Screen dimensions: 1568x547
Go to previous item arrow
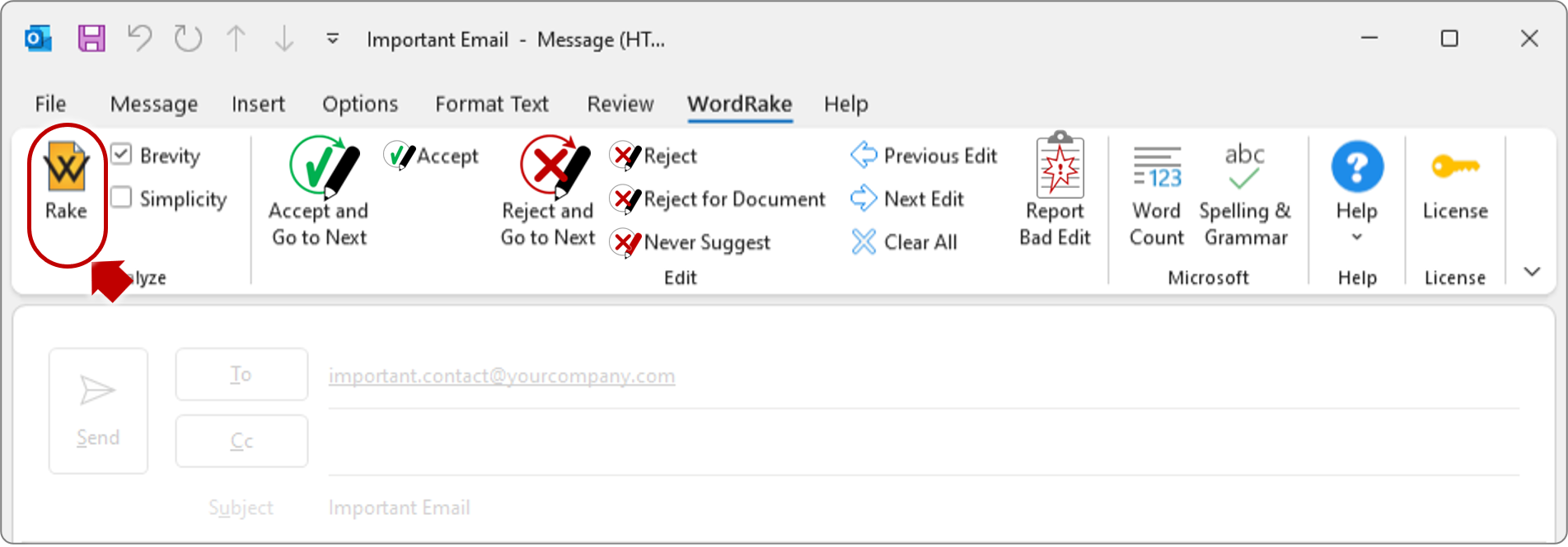click(x=236, y=39)
